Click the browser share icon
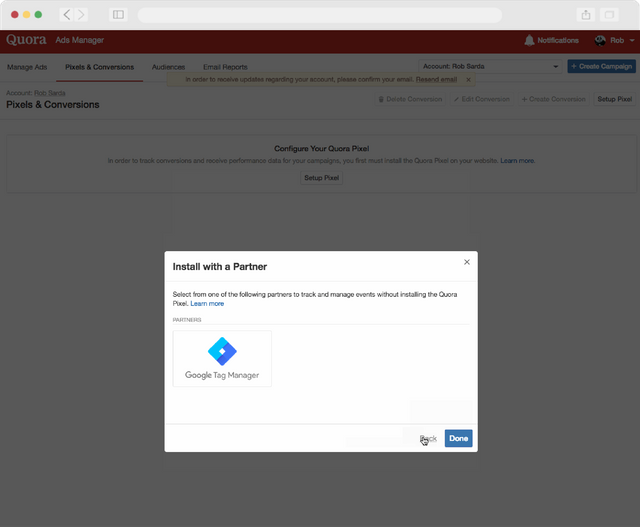This screenshot has width=640, height=527. (586, 15)
